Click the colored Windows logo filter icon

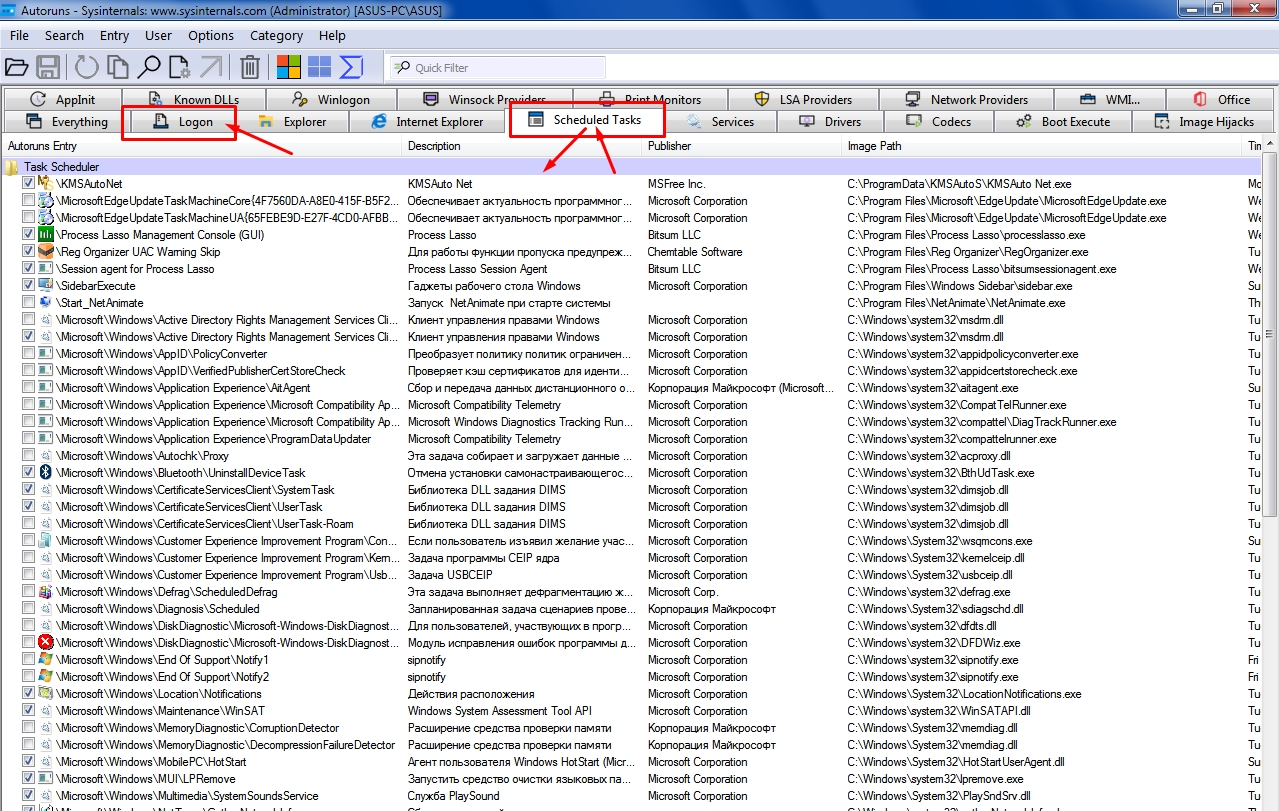pyautogui.click(x=289, y=67)
